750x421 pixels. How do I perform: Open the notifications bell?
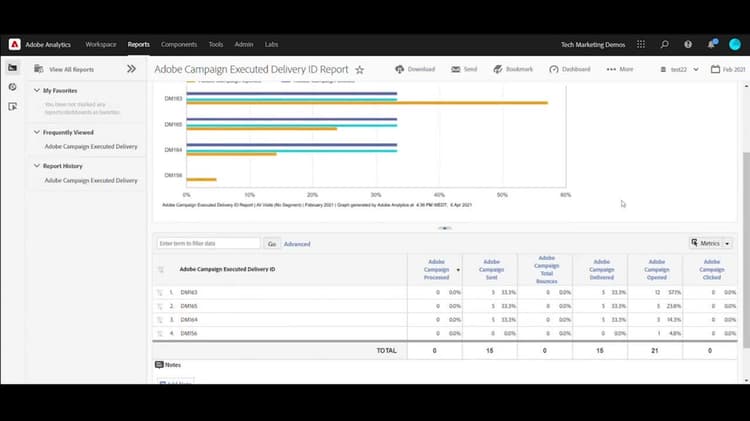712,44
